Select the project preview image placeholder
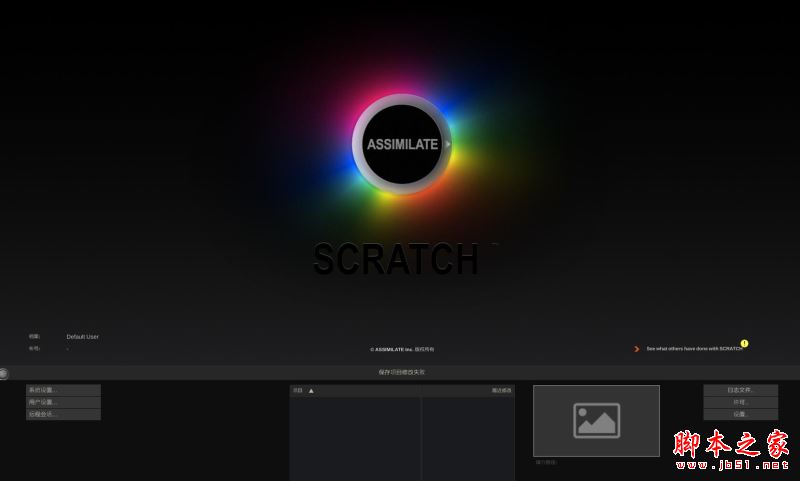800x481 pixels. [x=596, y=421]
